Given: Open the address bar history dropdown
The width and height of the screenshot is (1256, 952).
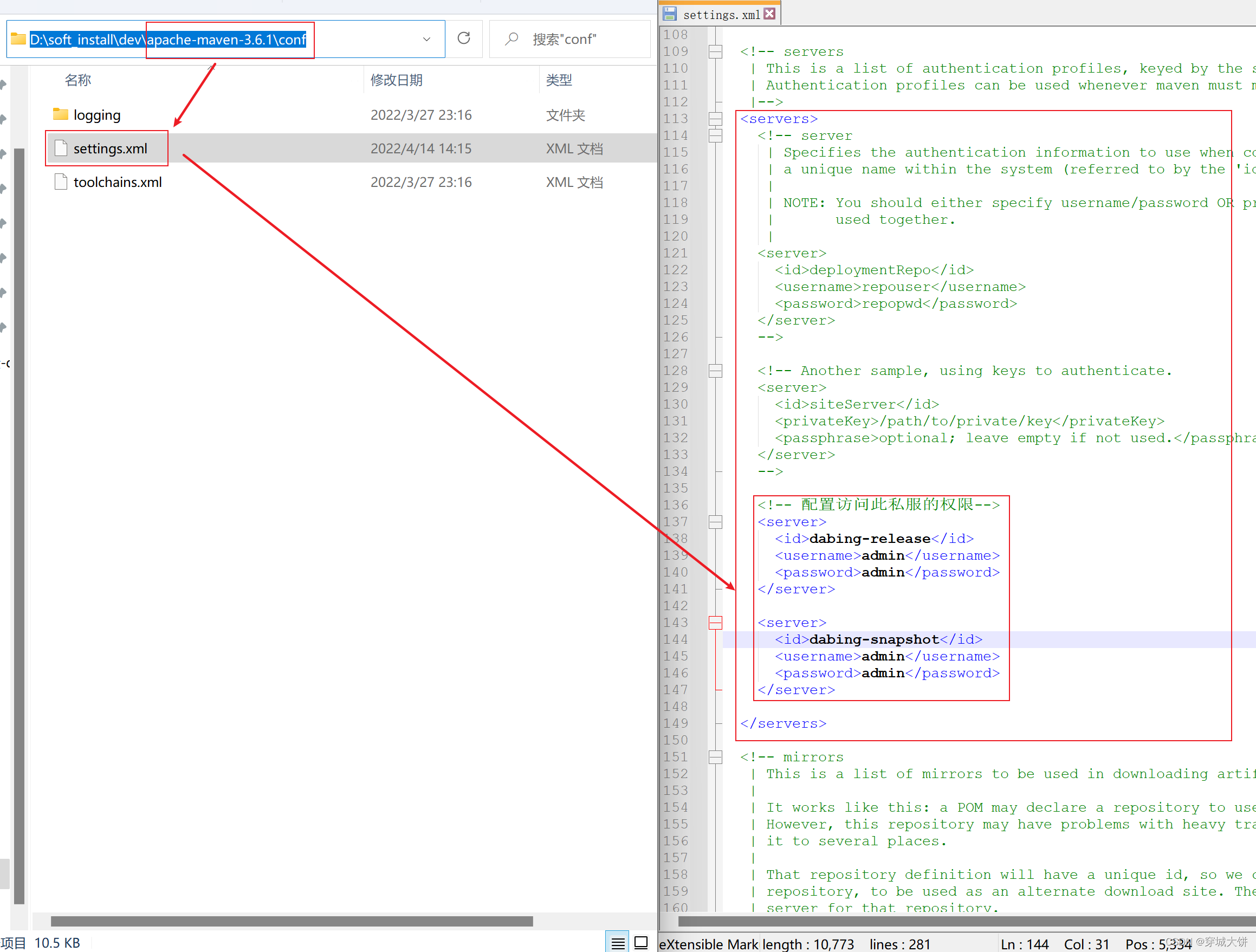Looking at the screenshot, I should 426,39.
